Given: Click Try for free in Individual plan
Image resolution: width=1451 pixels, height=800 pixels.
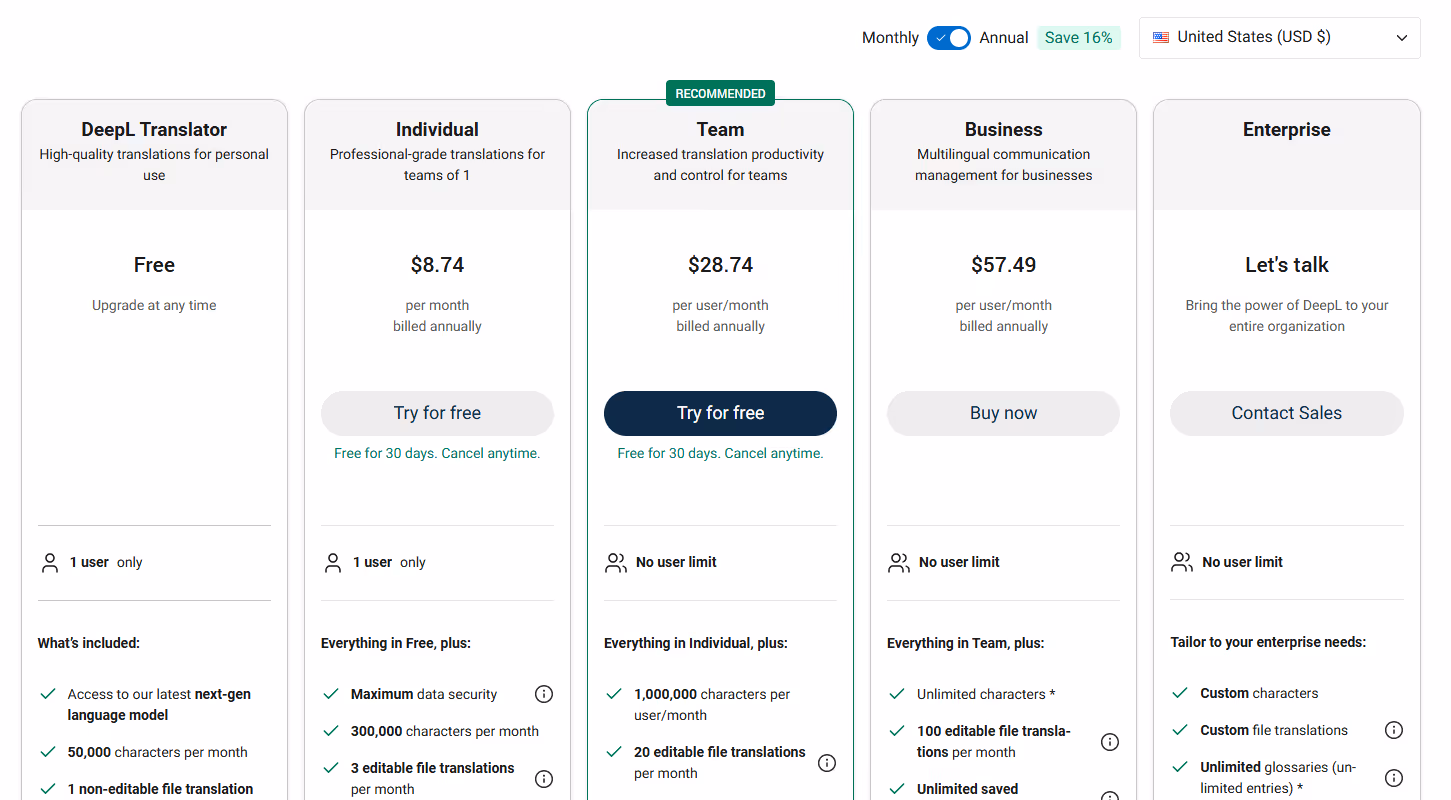Looking at the screenshot, I should (x=437, y=413).
